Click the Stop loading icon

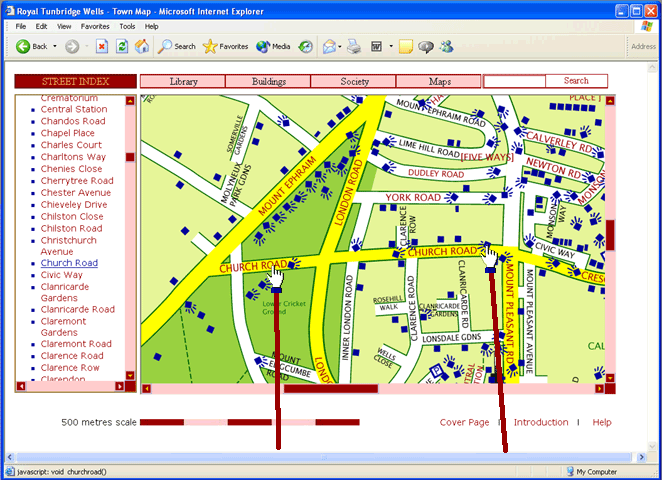102,46
